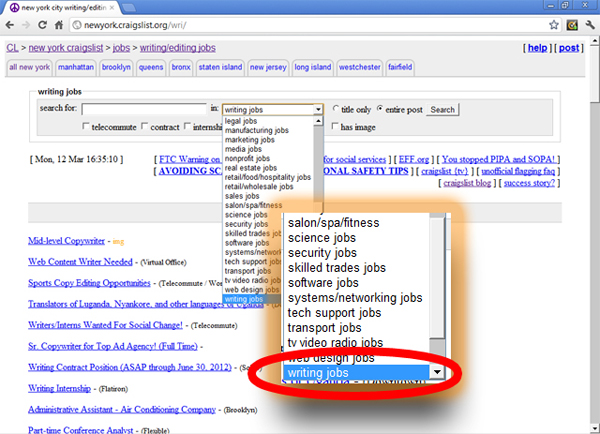Open 'Web Content Writer Needed' listing
600x434 pixels.
coord(80,262)
